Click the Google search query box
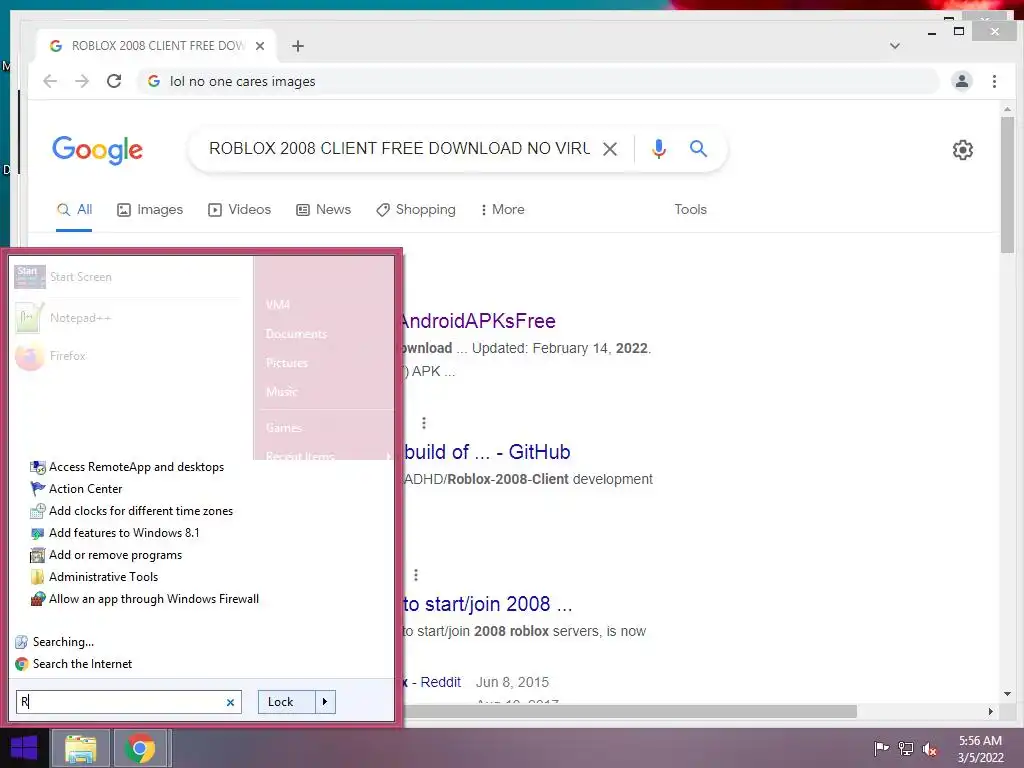1024x768 pixels. [399, 149]
